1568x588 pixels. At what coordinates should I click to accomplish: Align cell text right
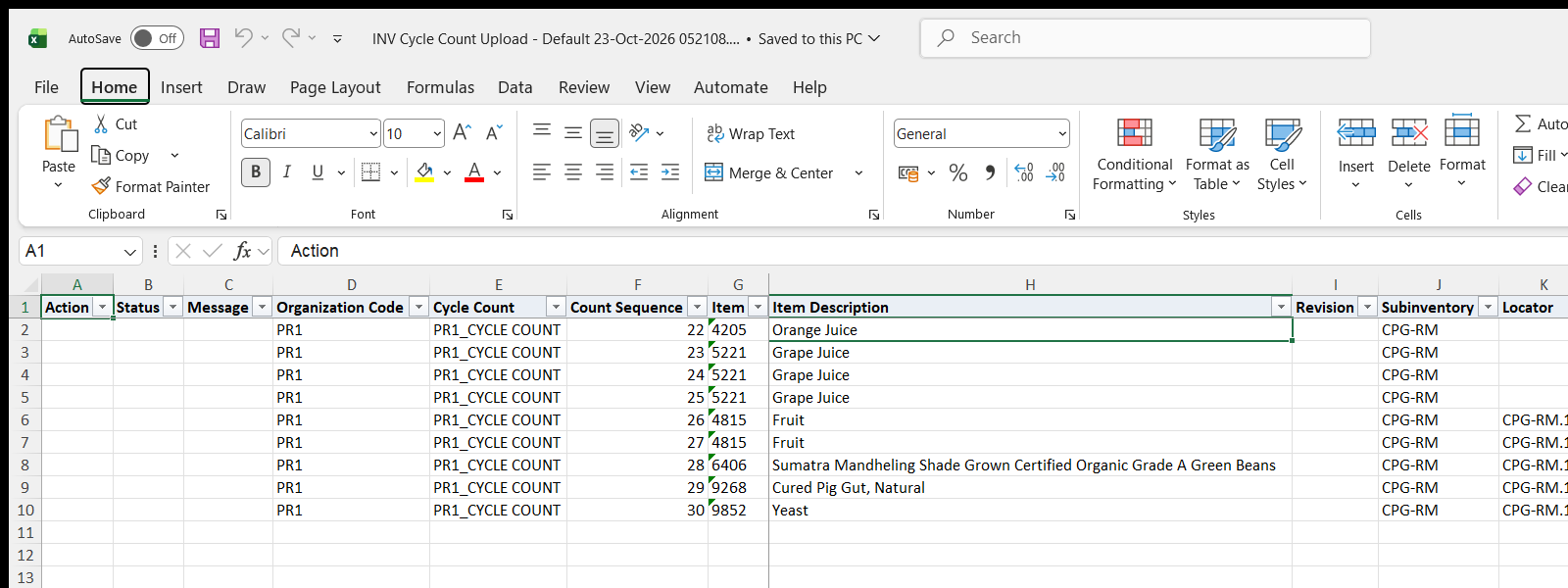pos(605,172)
